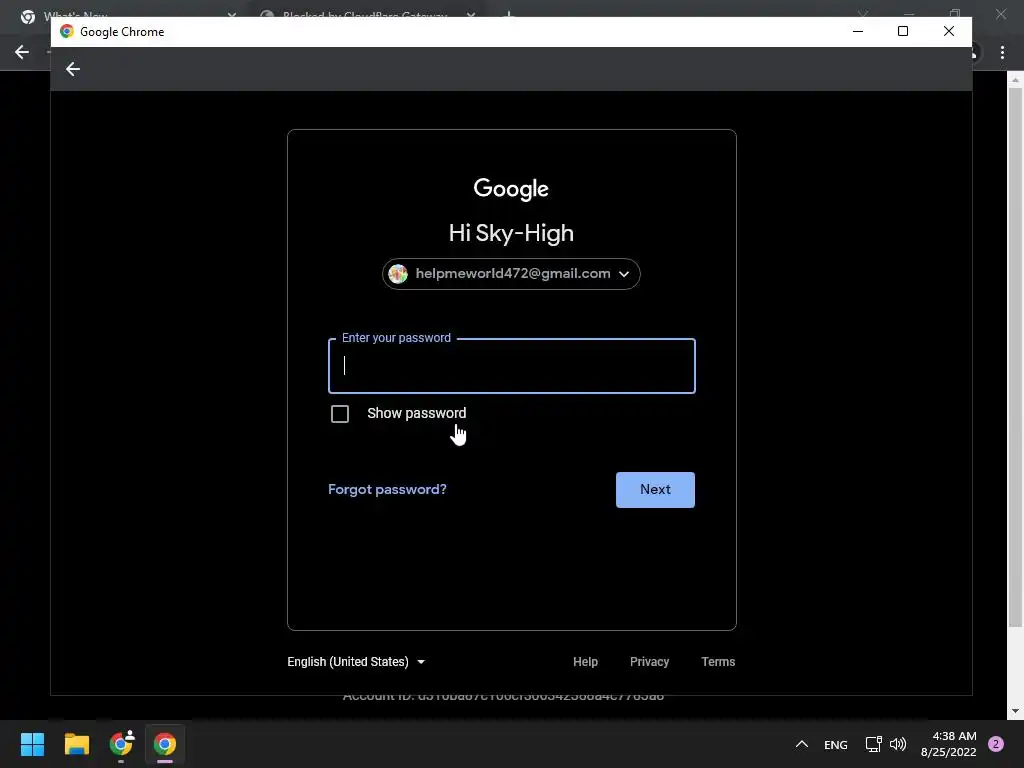Open the network status tray icon
The height and width of the screenshot is (768, 1024).
point(873,744)
